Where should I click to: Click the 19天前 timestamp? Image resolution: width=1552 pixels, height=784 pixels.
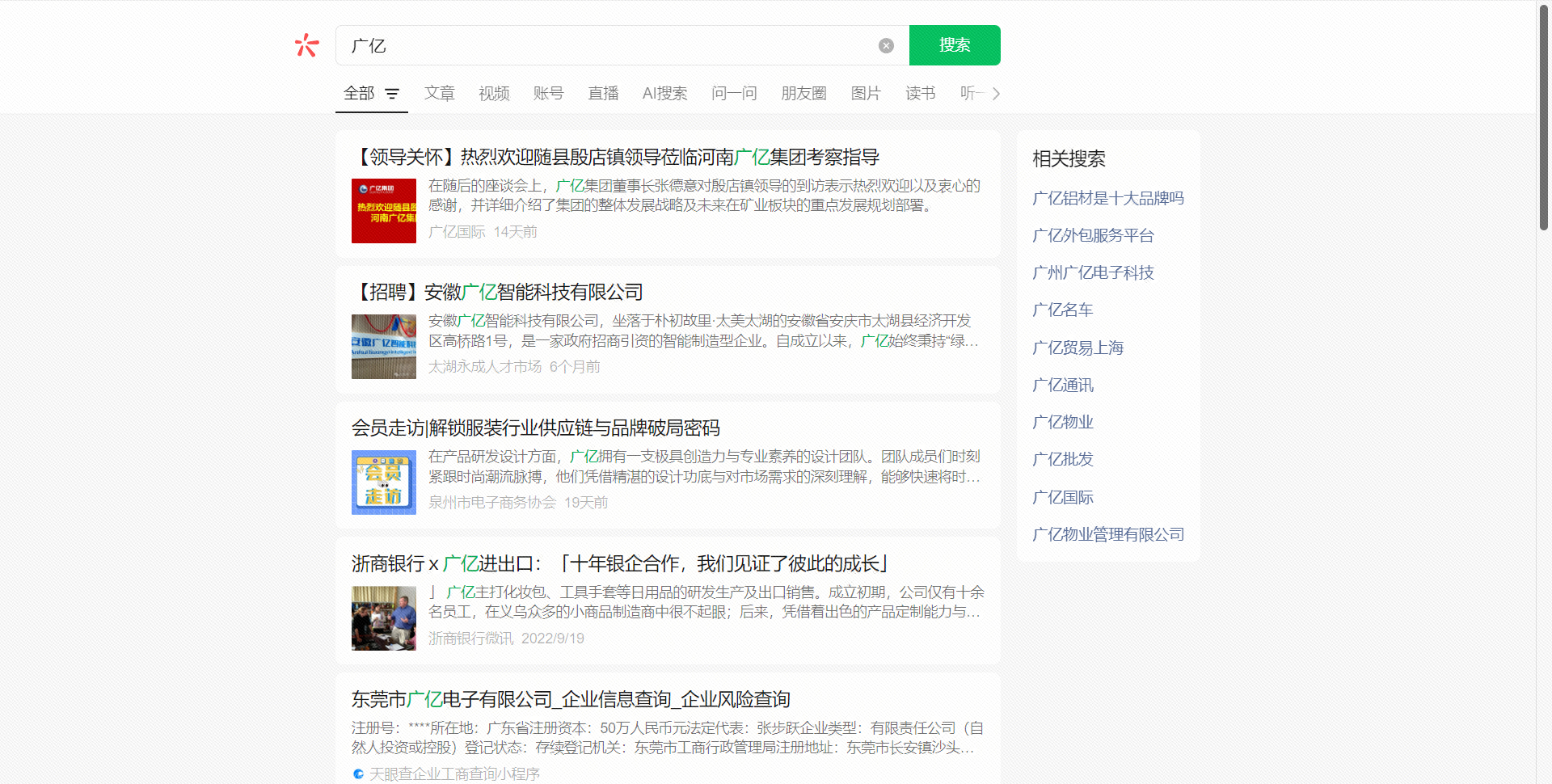tap(586, 503)
